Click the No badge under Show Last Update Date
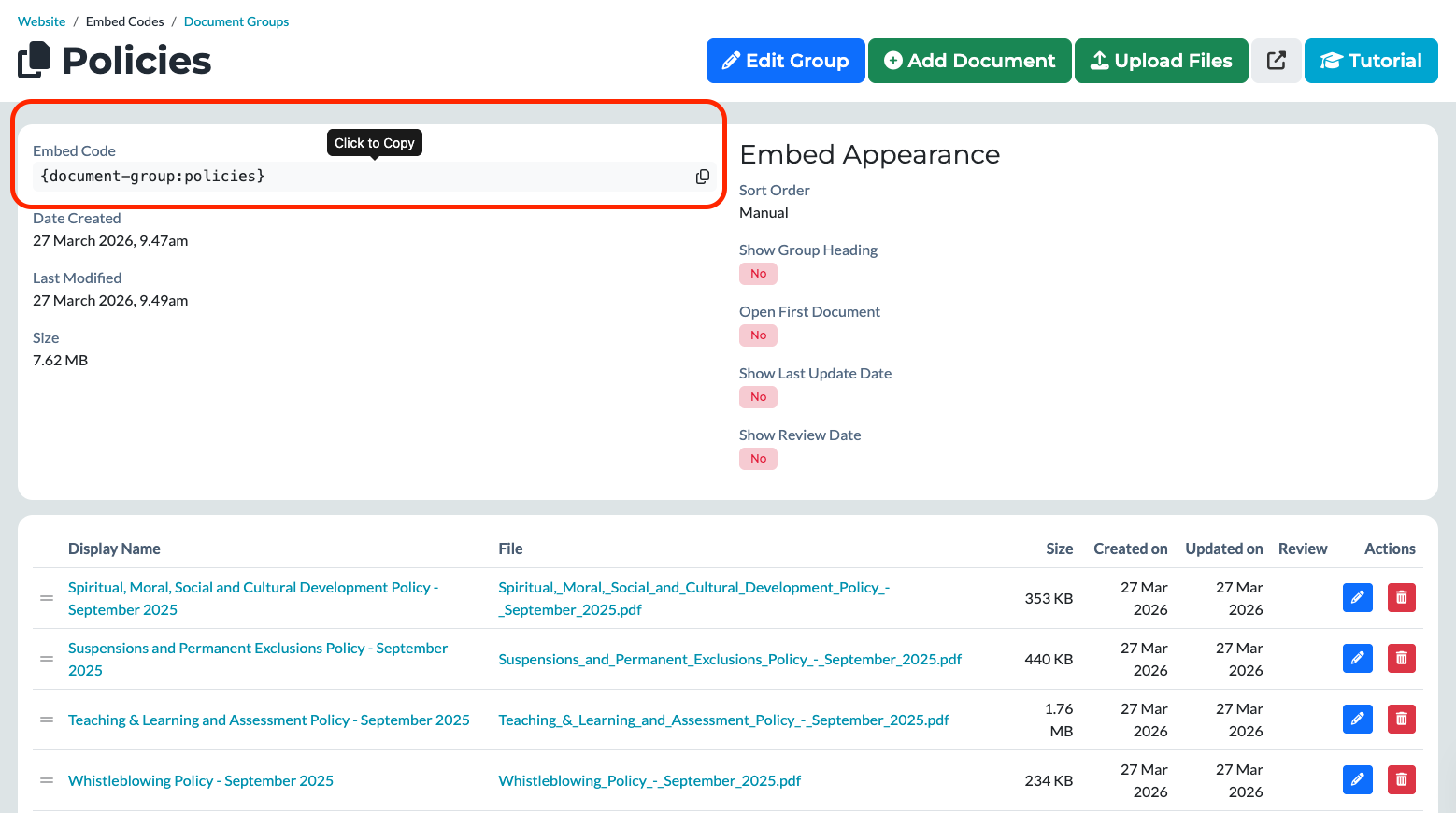The image size is (1456, 813). pyautogui.click(x=758, y=397)
